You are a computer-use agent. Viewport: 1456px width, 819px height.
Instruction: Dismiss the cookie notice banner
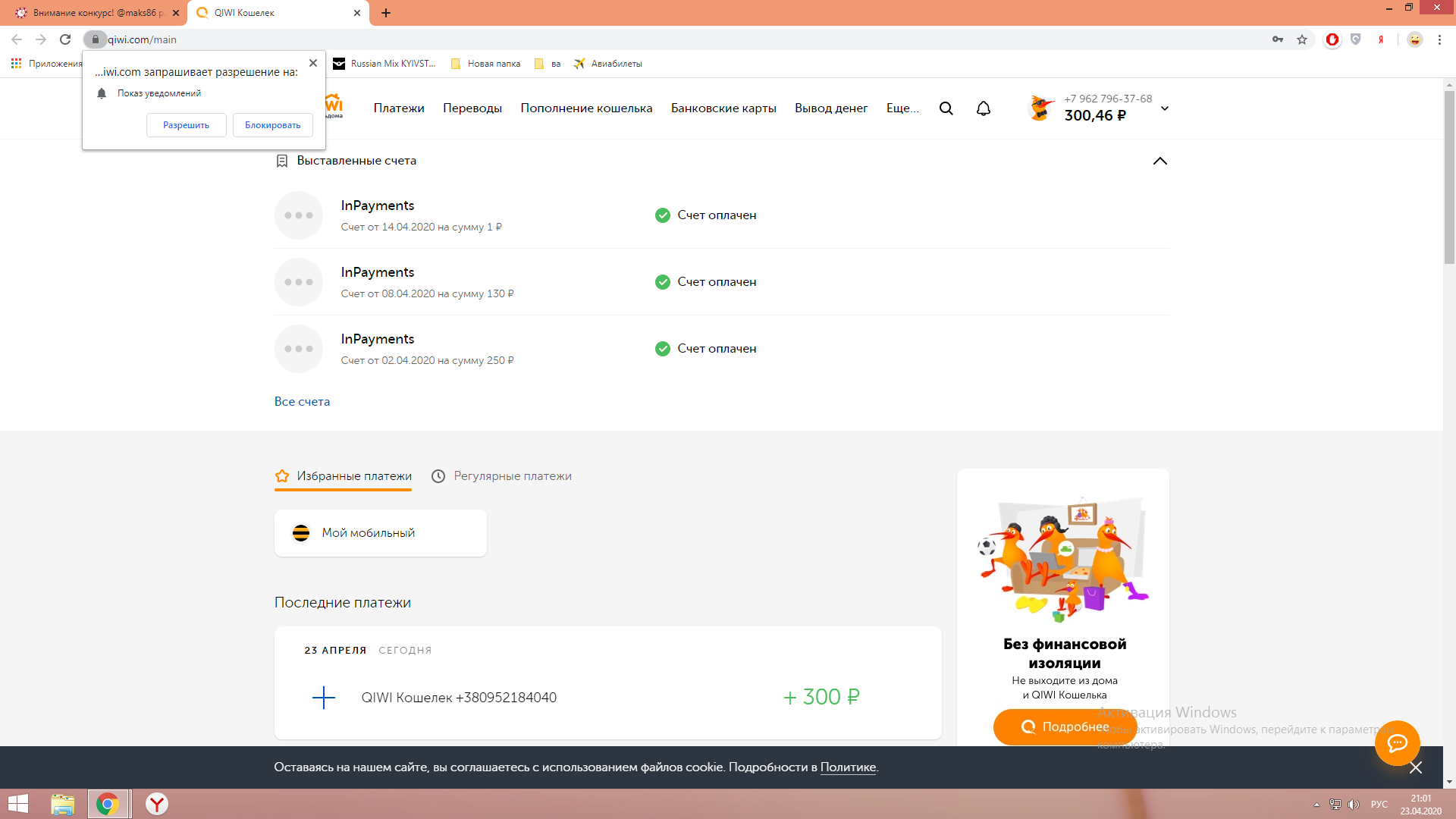click(x=1416, y=767)
